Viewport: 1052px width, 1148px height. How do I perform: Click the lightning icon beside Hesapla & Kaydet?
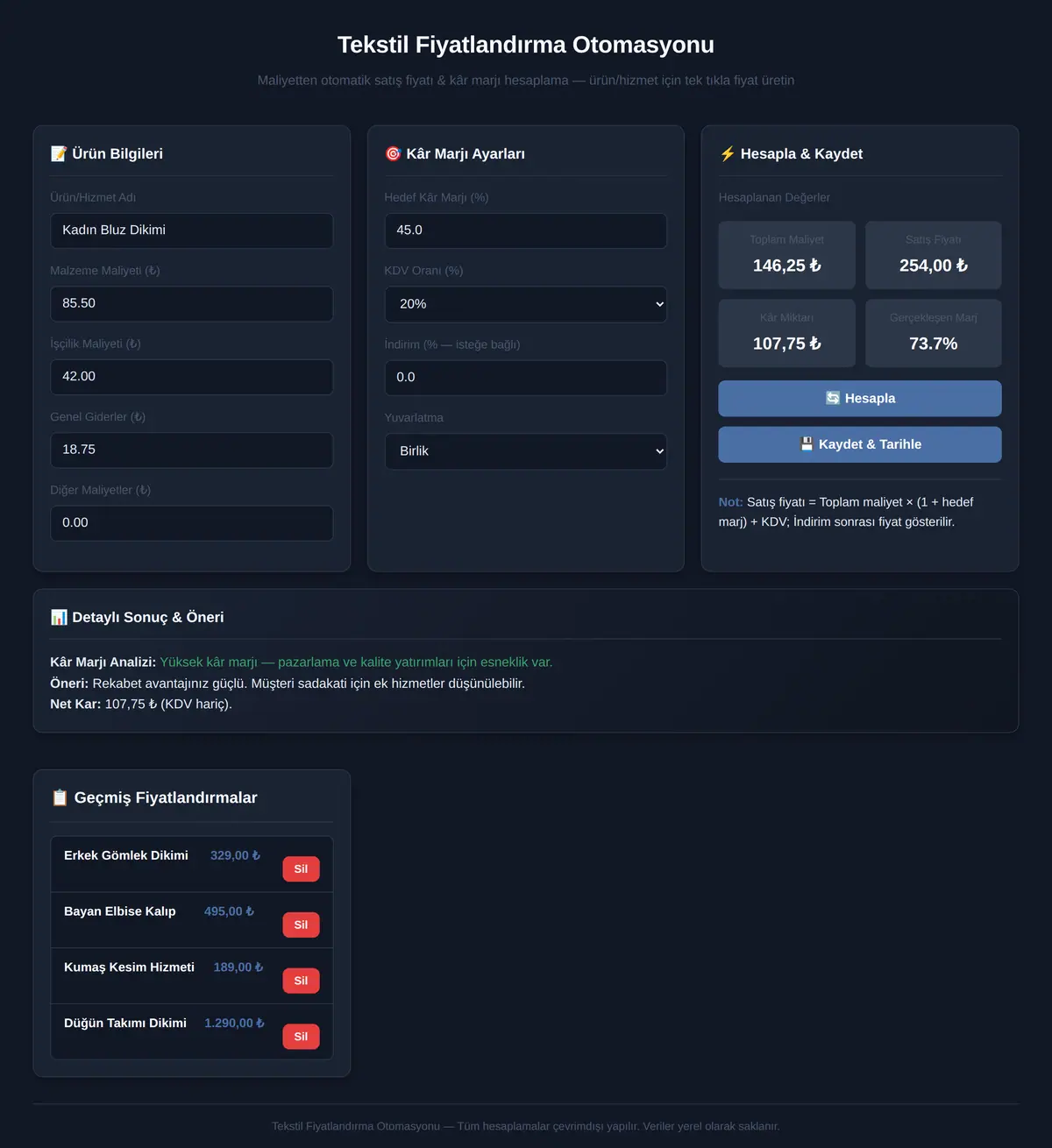point(728,154)
